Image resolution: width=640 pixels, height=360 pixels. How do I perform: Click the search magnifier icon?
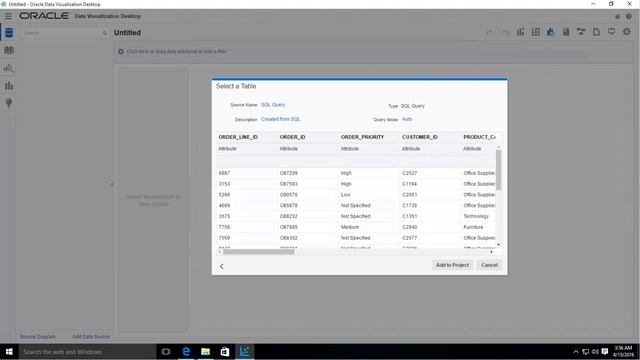[104, 33]
